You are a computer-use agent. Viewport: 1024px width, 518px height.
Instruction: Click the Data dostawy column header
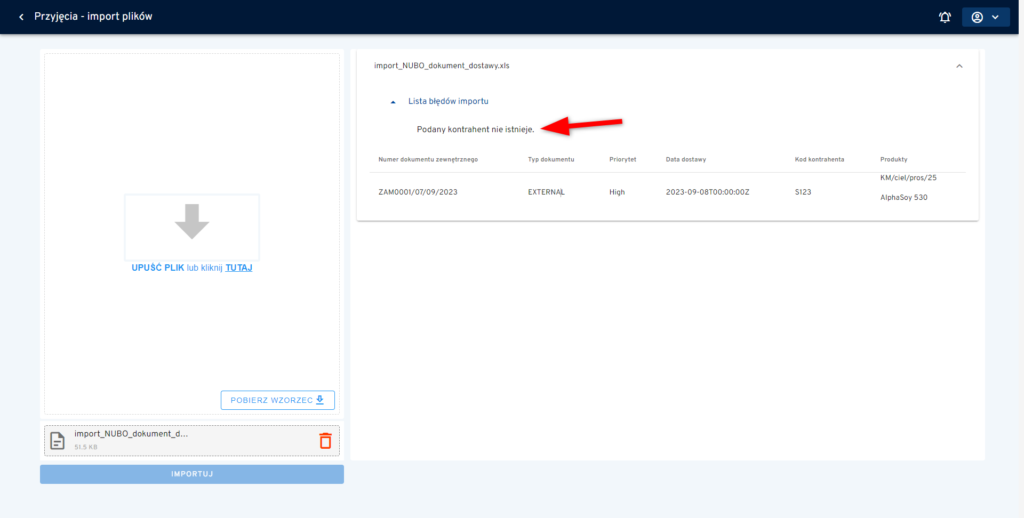pos(687,160)
